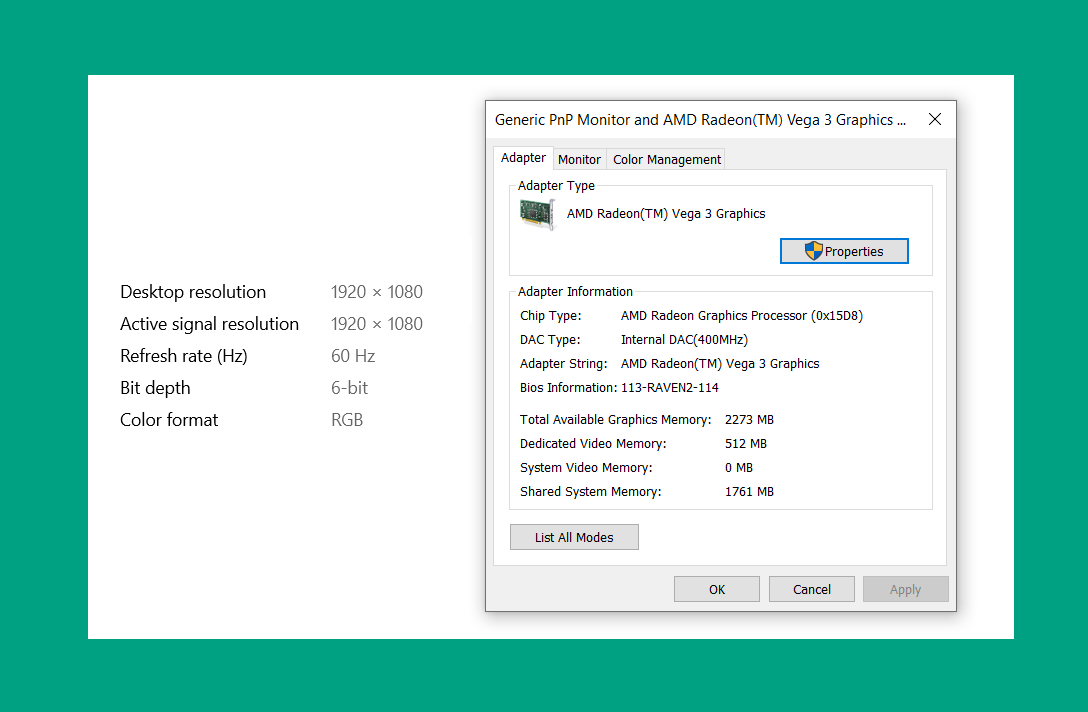1088x712 pixels.
Task: Select adapter name AMD Radeon(TM) Vega 3 Graphics under Adapter Type
Action: click(x=666, y=214)
